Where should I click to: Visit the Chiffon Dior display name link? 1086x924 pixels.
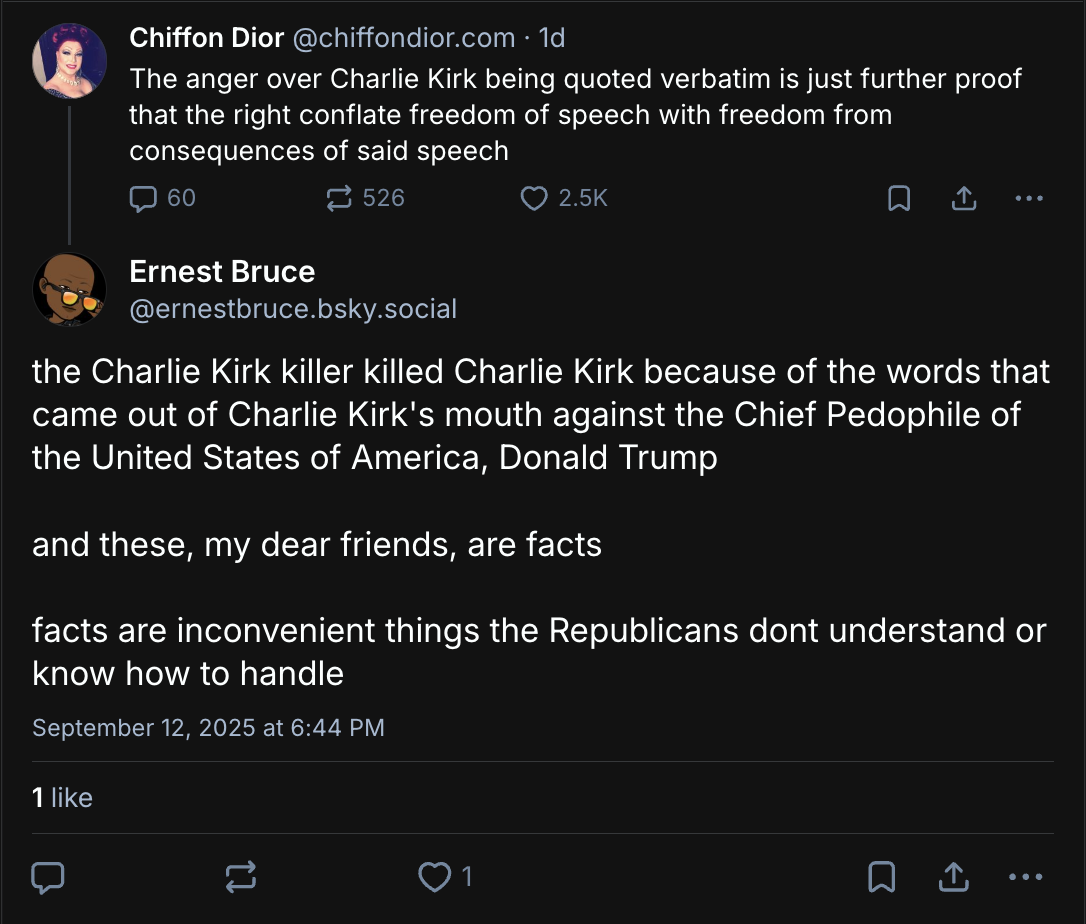(x=206, y=38)
